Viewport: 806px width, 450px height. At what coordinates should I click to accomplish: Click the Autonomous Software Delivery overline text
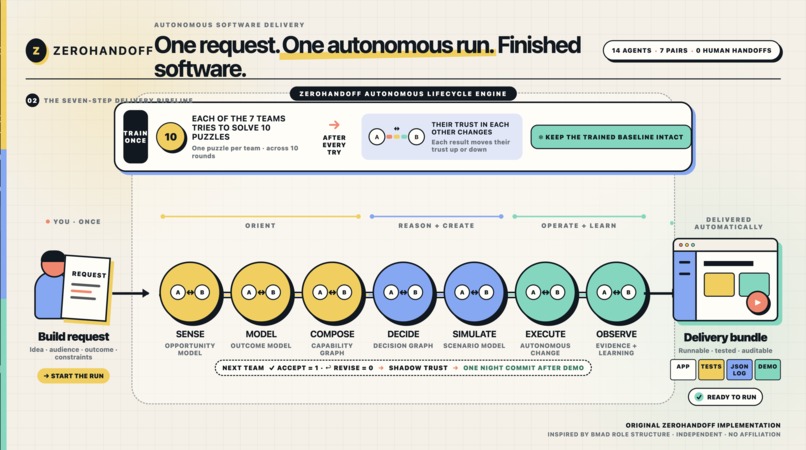[229, 25]
